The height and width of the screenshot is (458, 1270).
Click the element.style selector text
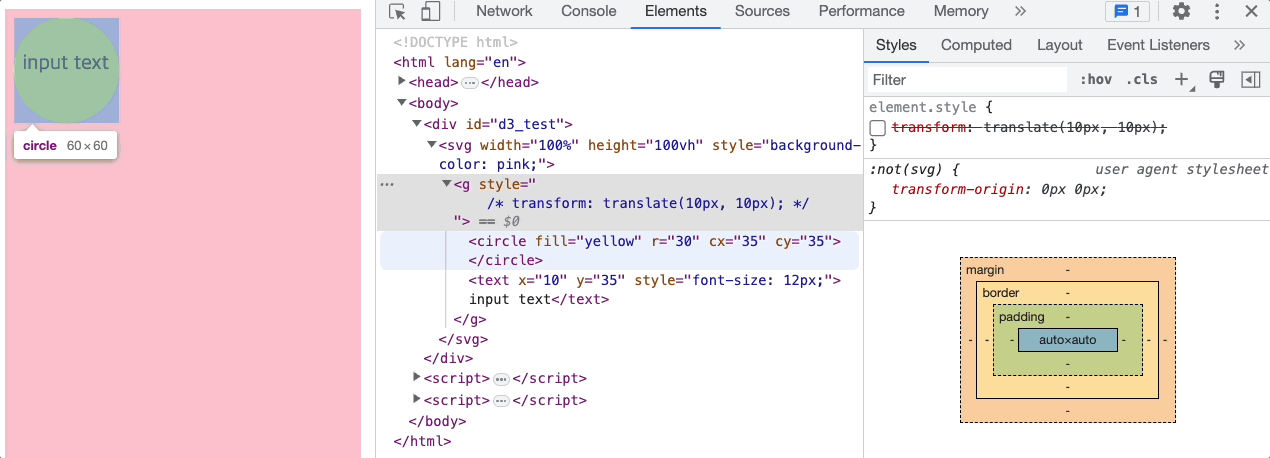[924, 107]
